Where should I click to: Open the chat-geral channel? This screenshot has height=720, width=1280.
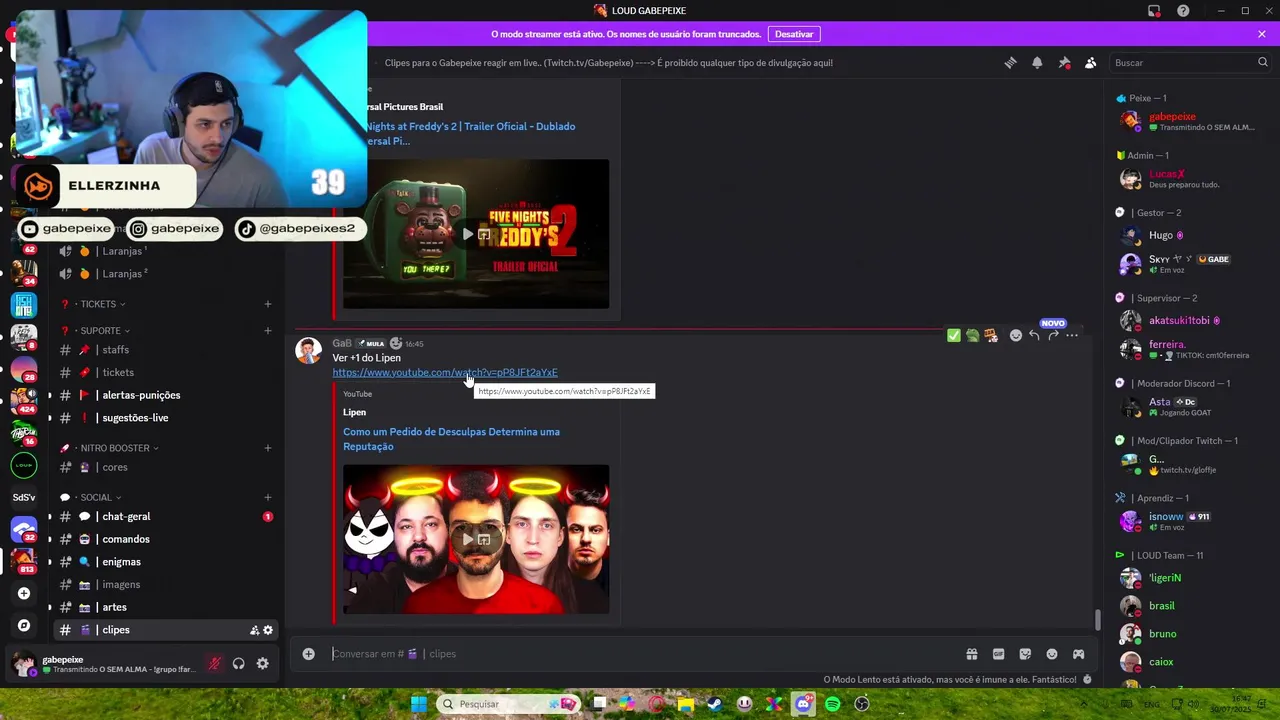(x=165, y=517)
